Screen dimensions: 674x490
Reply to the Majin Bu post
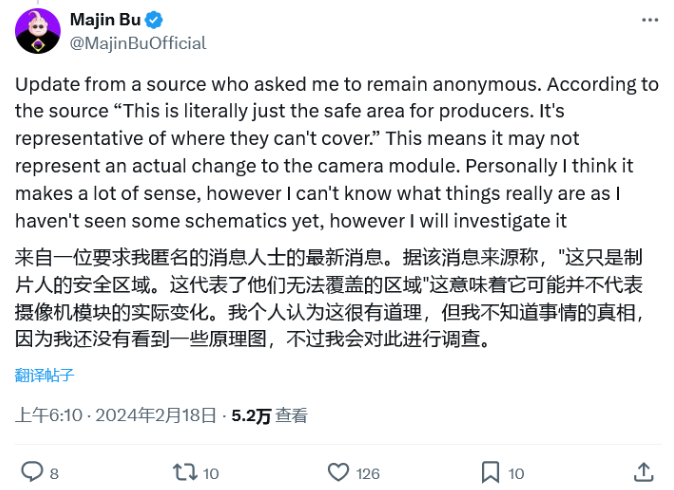pos(32,471)
